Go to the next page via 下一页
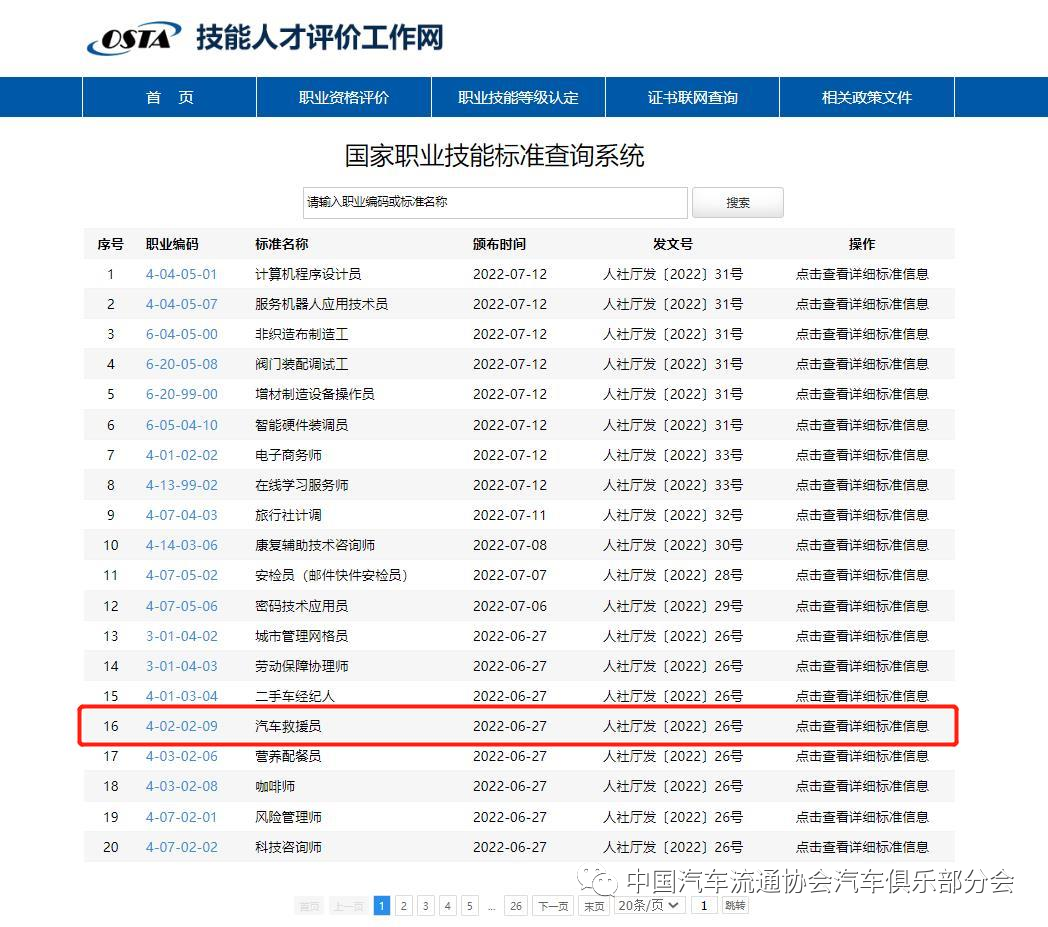The image size is (1048, 927). coord(553,904)
